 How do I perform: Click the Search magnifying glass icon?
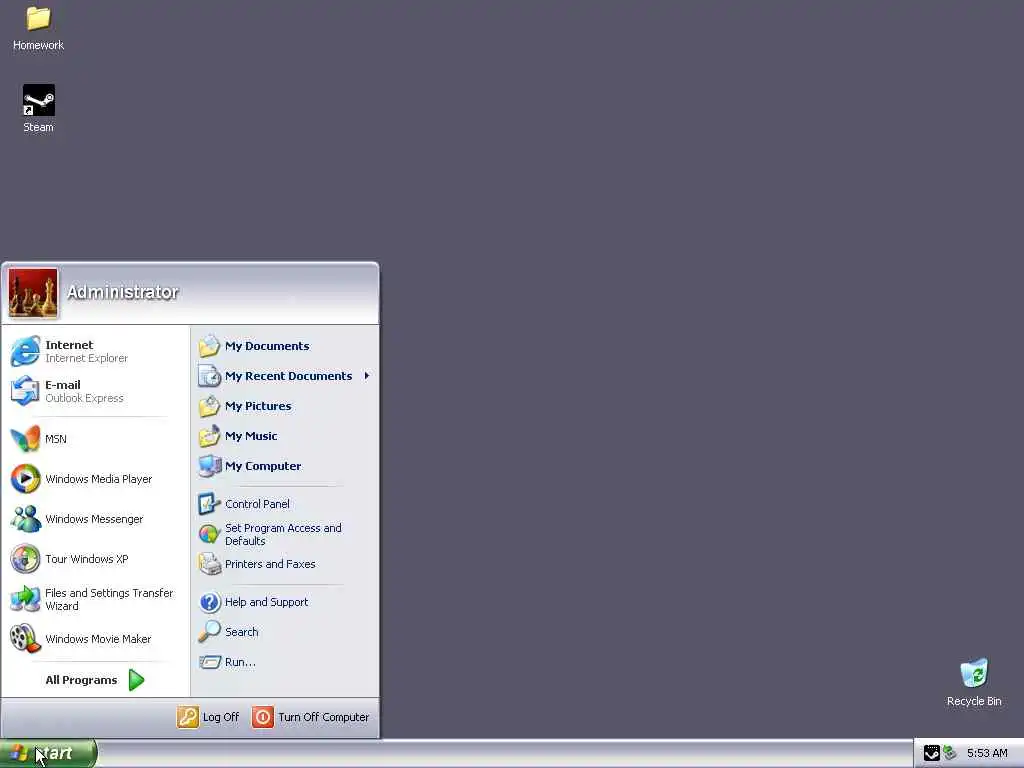(210, 632)
